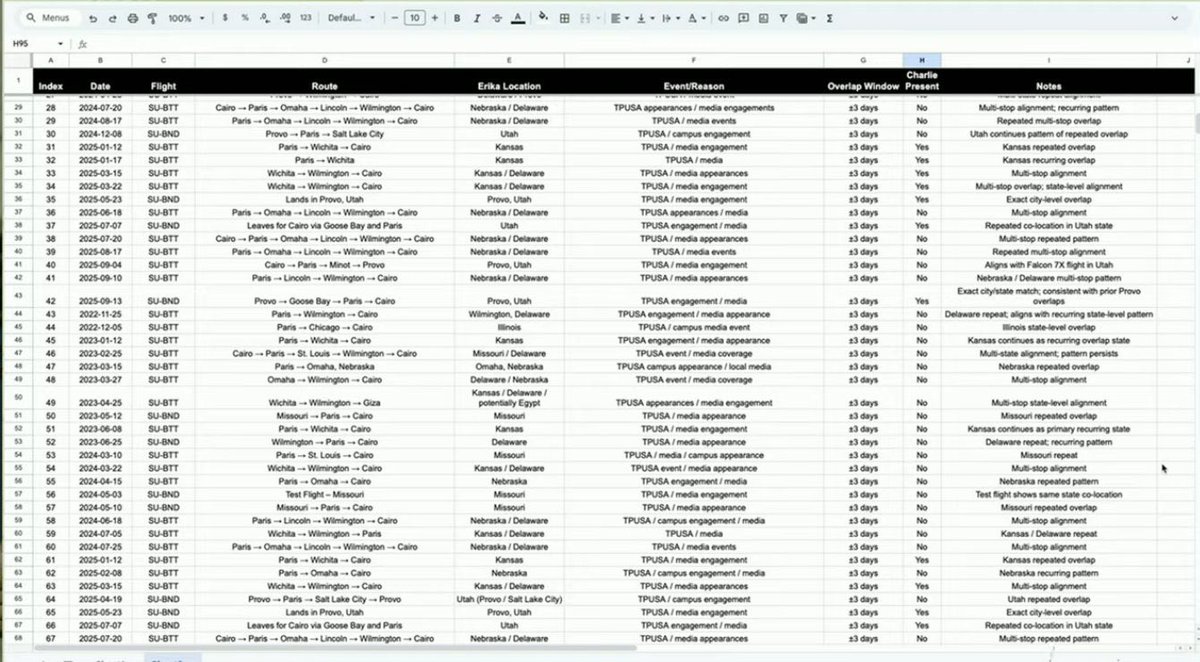This screenshot has height=662, width=1200.
Task: Click the Name Box showing H95
Action: click(25, 44)
